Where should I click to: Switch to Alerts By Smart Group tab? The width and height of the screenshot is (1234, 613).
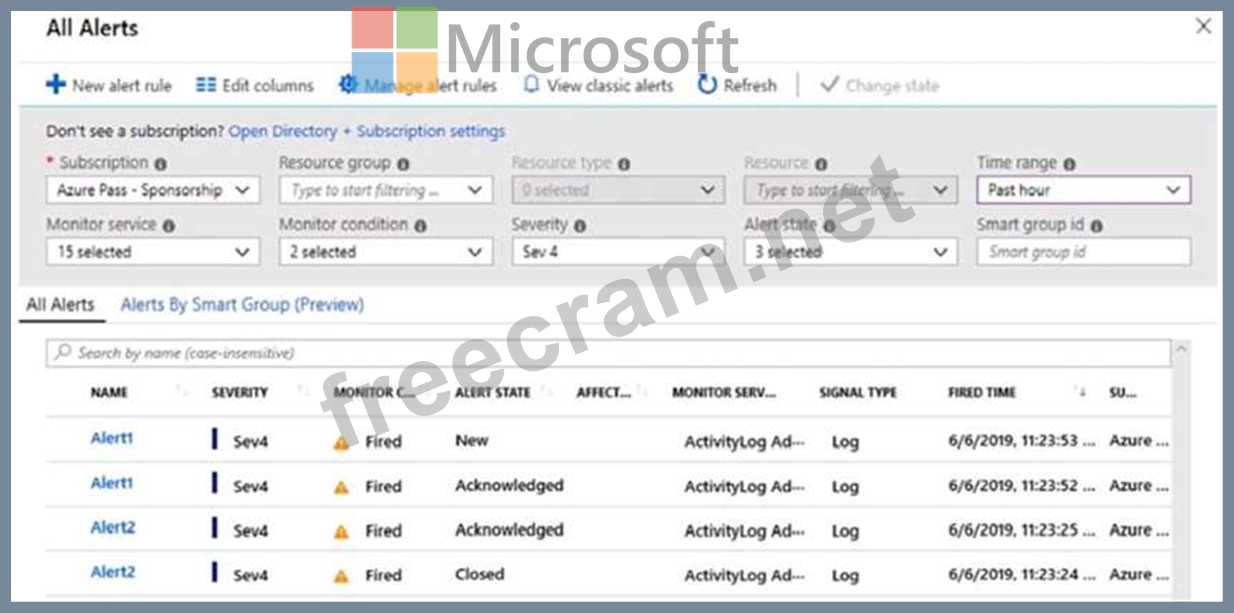pyautogui.click(x=242, y=305)
